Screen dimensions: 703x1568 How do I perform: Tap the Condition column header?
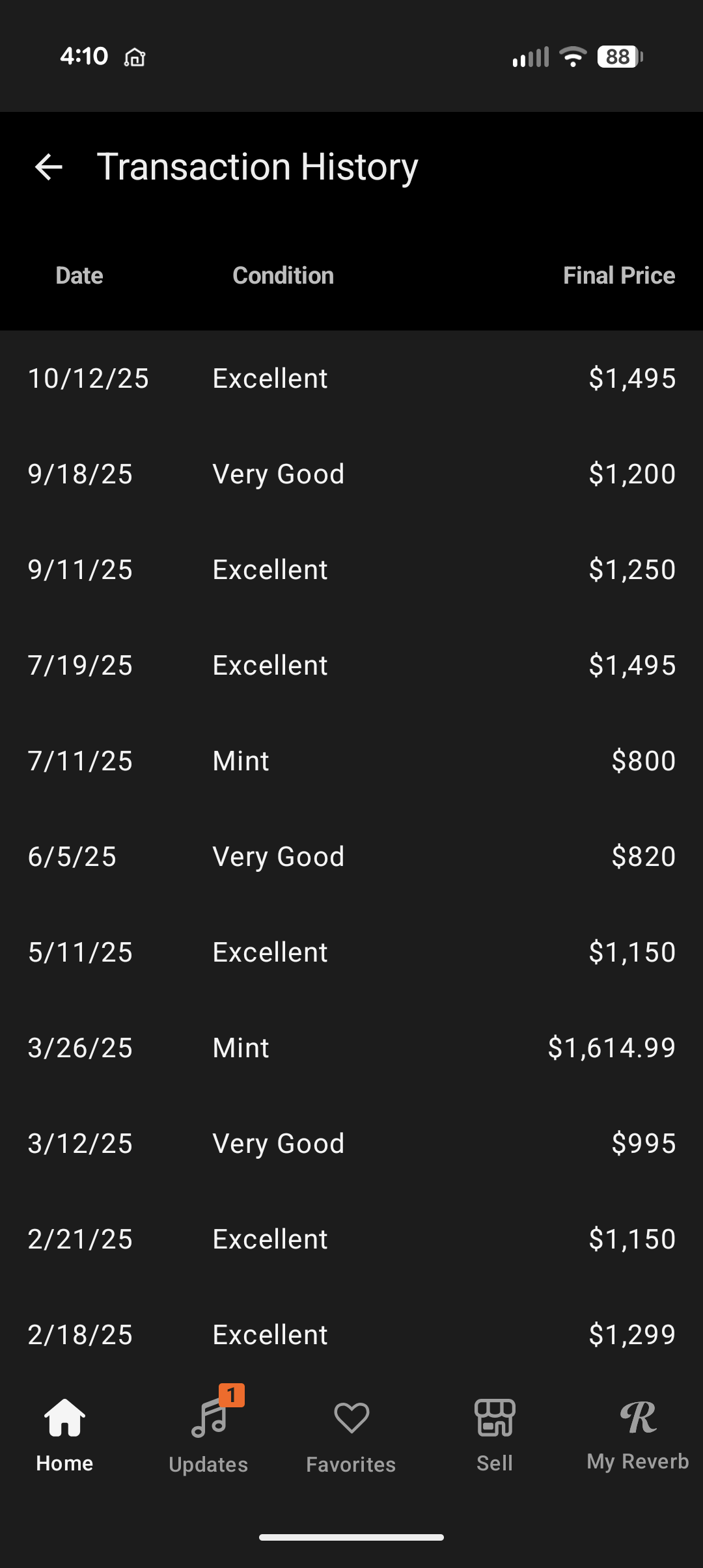coord(283,276)
